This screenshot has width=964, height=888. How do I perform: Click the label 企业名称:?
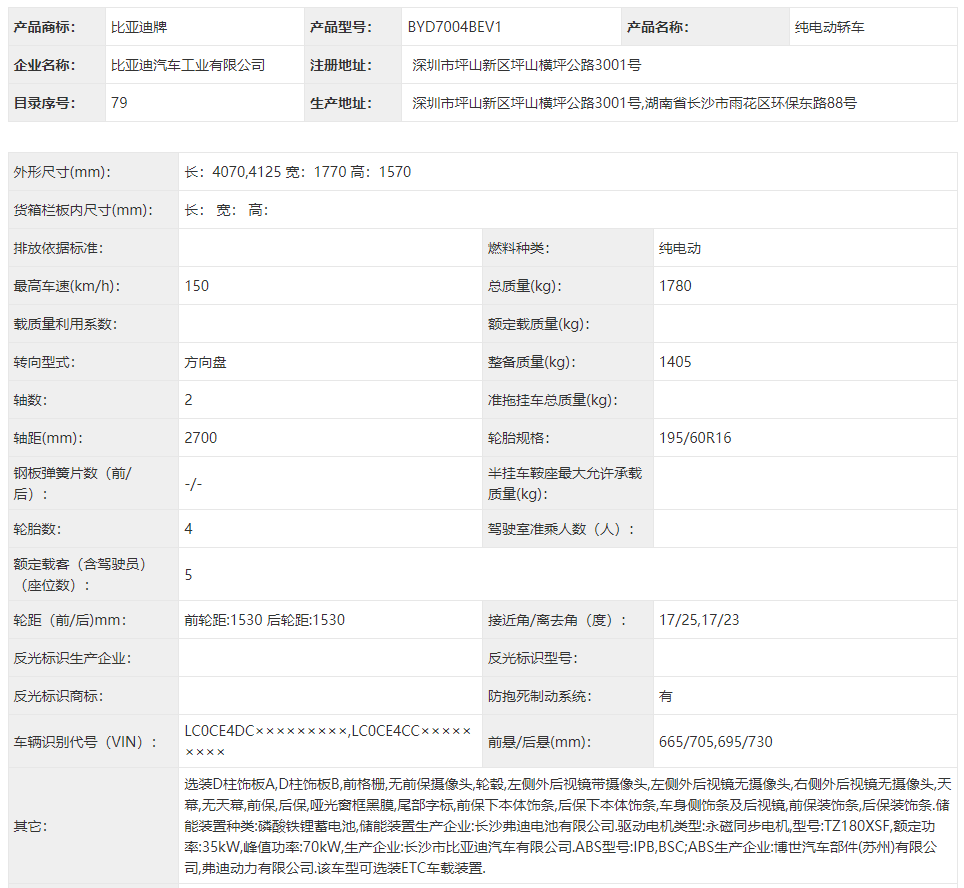tap(44, 65)
